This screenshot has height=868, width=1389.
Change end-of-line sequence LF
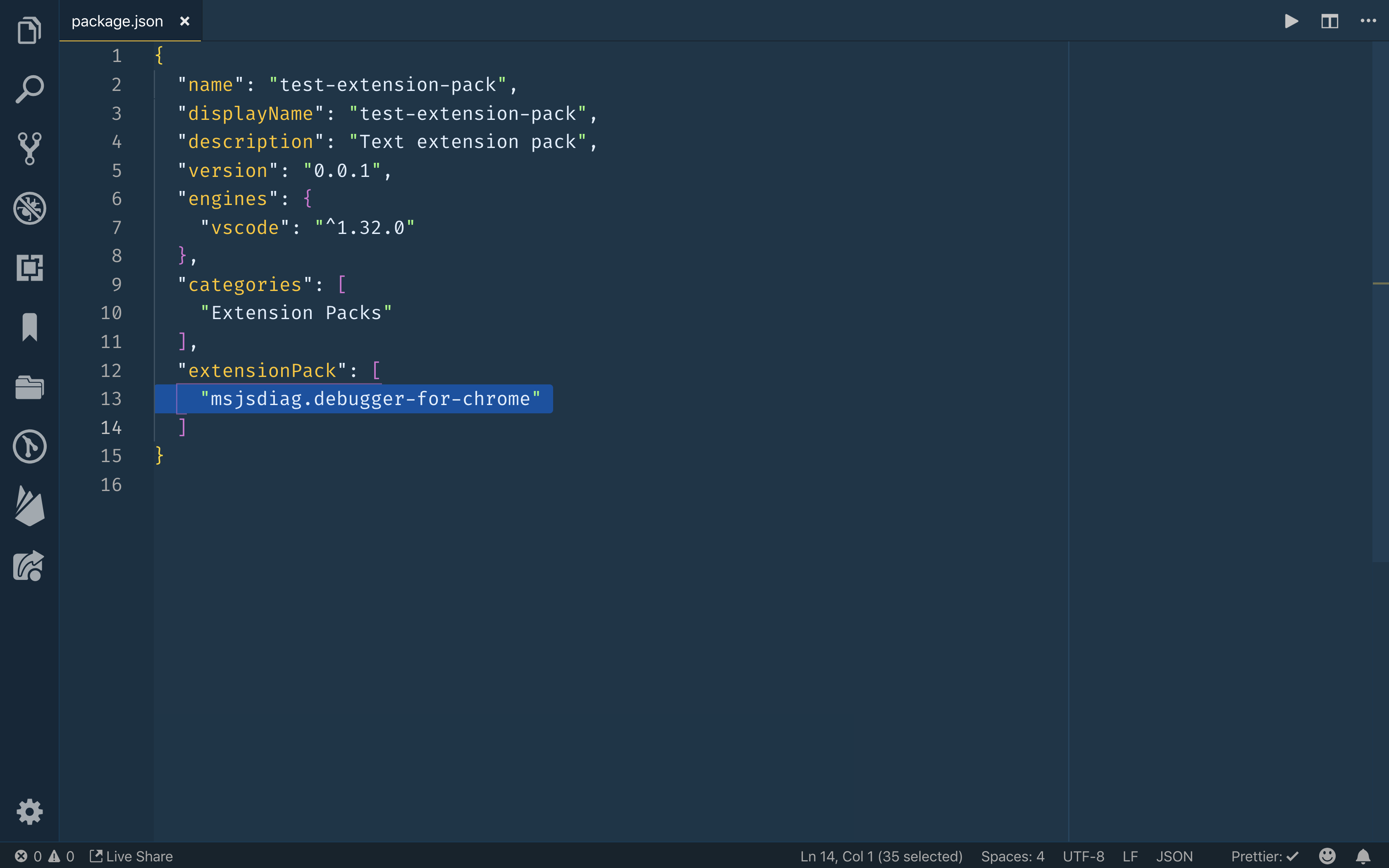tap(1129, 856)
